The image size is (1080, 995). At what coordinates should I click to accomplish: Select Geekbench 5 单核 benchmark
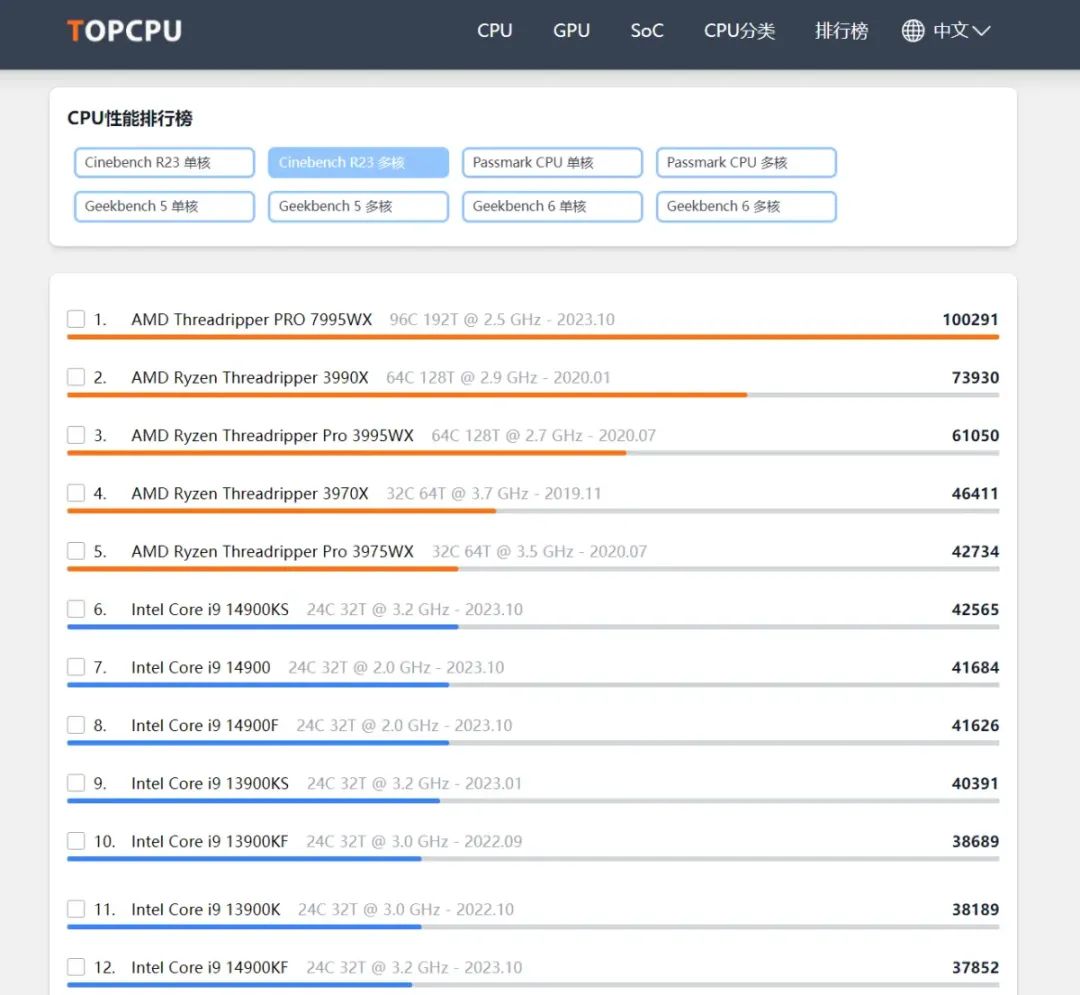click(165, 207)
